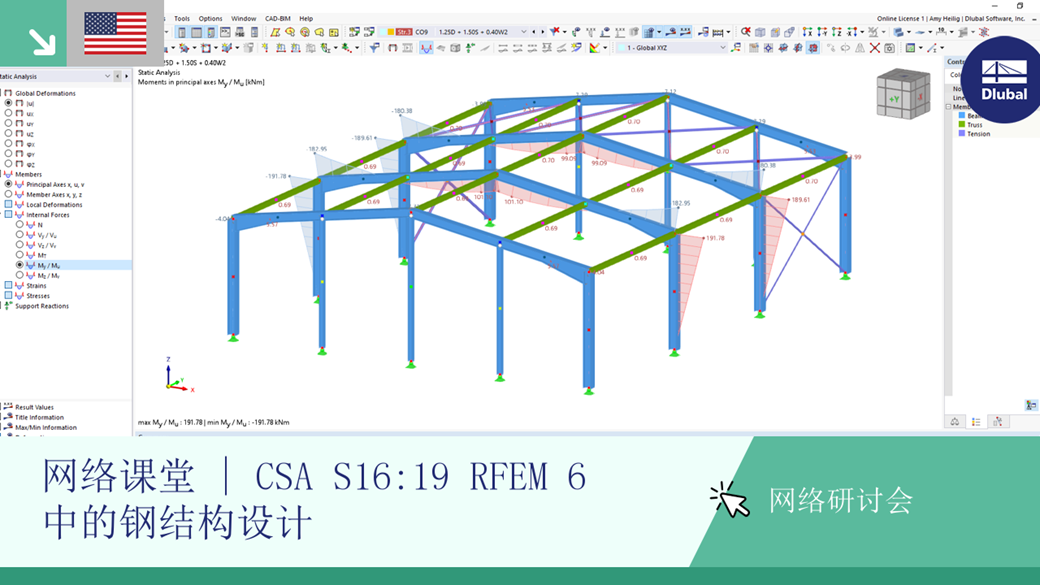Click the highlighted red section view icon

[x=813, y=48]
